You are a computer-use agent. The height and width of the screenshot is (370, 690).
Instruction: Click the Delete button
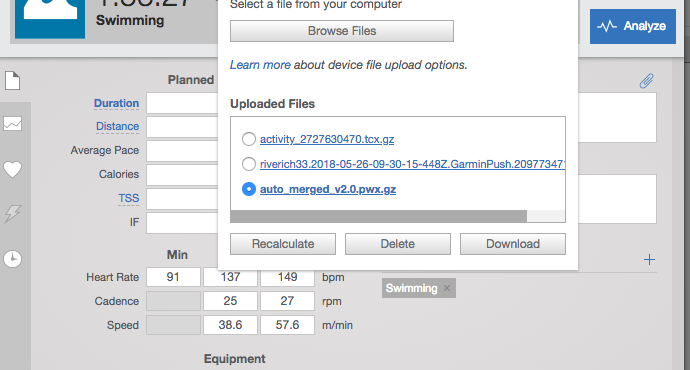(x=398, y=244)
